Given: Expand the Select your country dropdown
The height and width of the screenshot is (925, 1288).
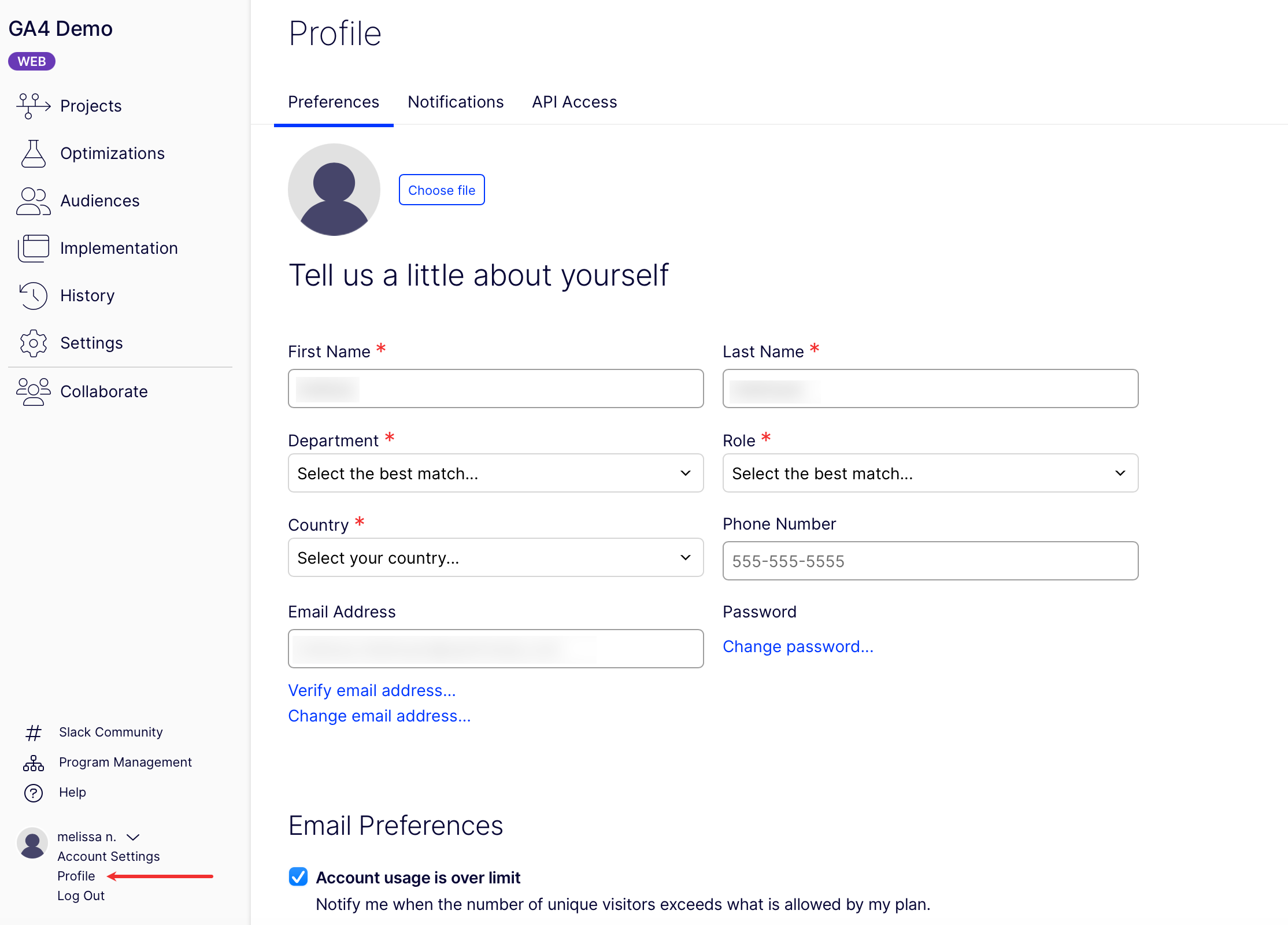Looking at the screenshot, I should tap(495, 557).
